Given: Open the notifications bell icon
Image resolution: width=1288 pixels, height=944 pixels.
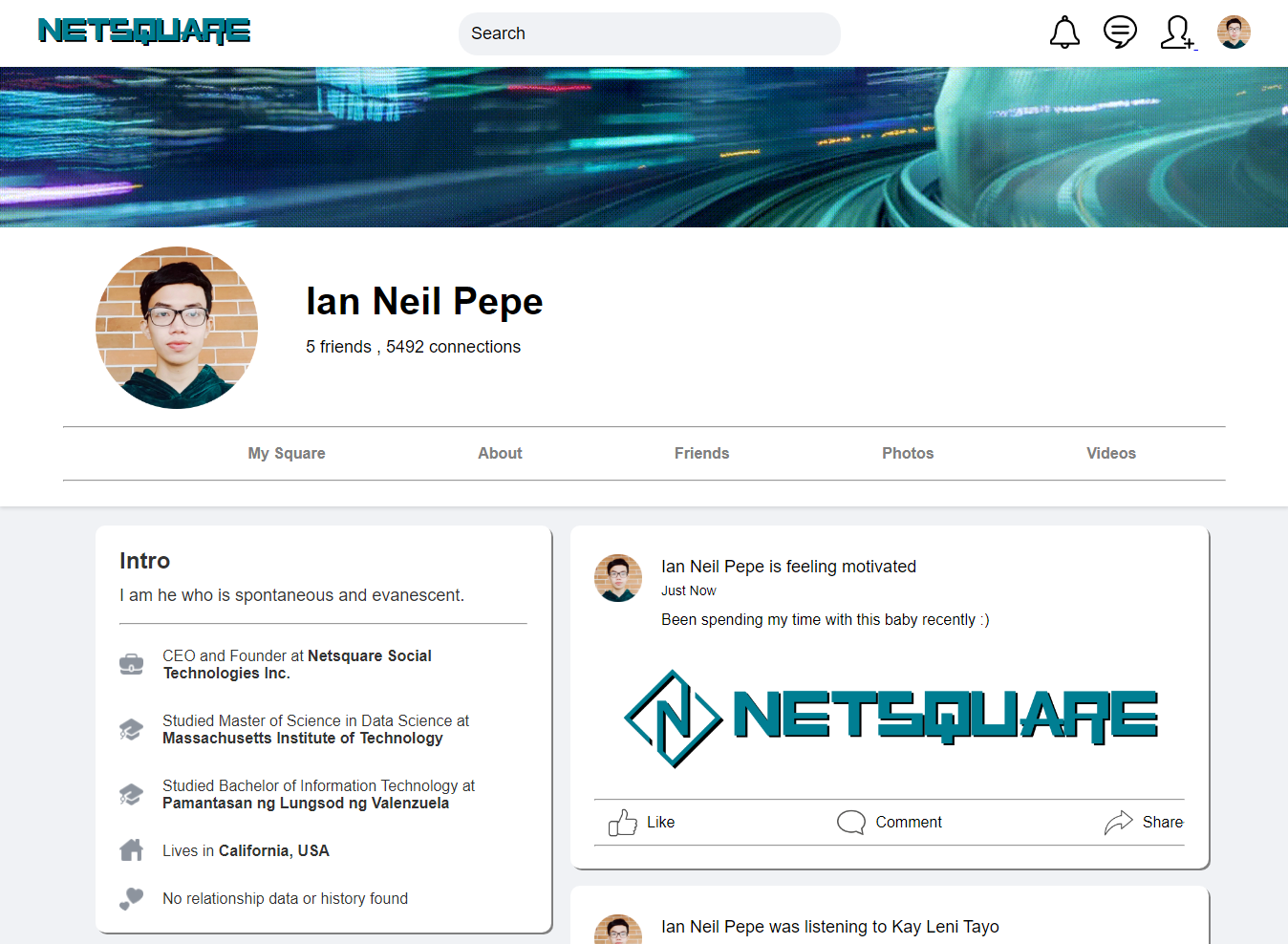Looking at the screenshot, I should 1064,32.
